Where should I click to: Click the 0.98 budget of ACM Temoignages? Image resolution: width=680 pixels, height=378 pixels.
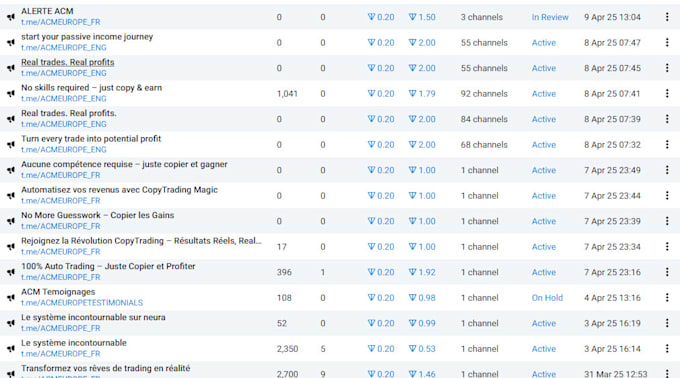[422, 298]
